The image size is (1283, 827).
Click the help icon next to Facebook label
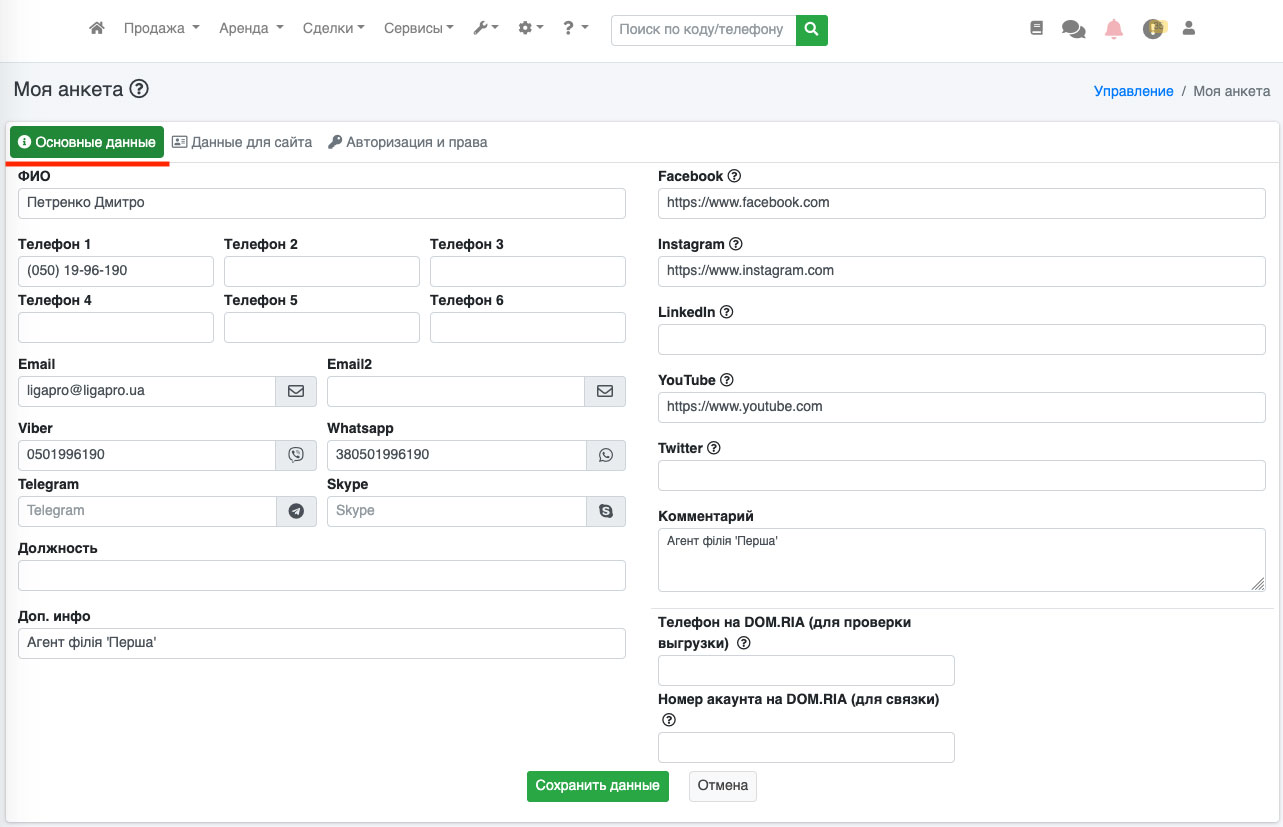point(735,176)
